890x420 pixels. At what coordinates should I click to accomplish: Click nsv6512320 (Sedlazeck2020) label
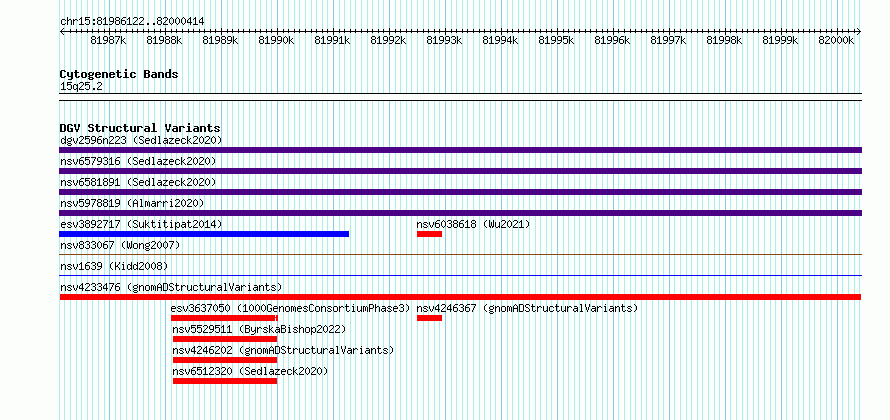tap(250, 371)
